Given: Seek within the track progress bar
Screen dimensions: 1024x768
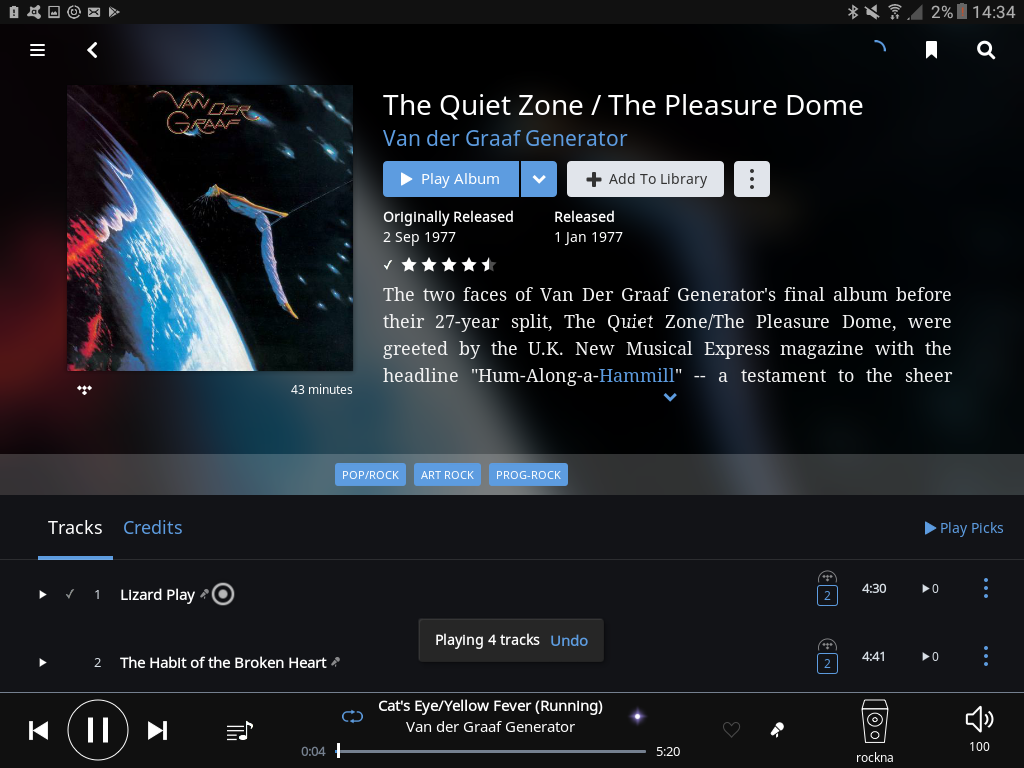Looking at the screenshot, I should click(x=491, y=751).
